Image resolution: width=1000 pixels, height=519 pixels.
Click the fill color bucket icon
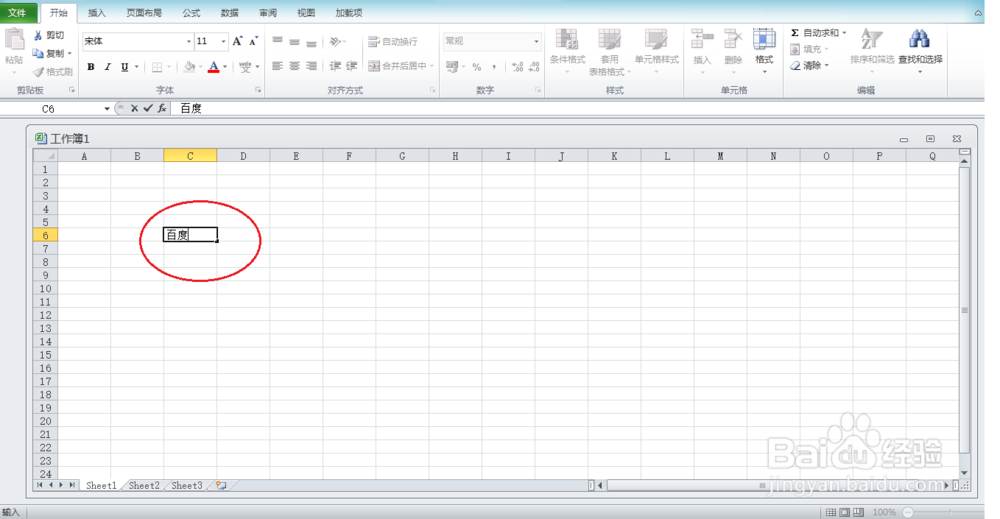(189, 66)
